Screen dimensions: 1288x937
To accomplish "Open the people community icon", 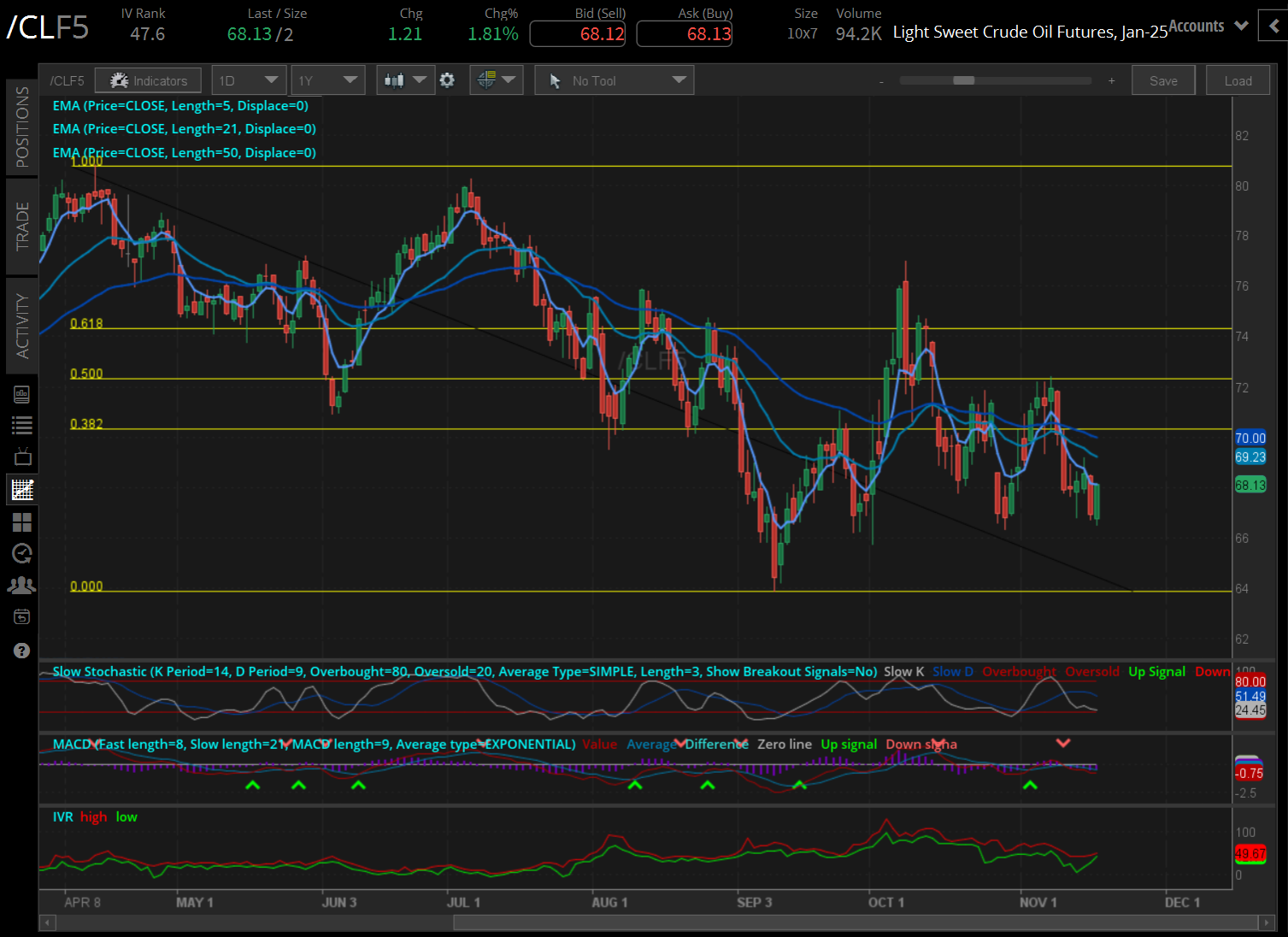I will (x=22, y=586).
